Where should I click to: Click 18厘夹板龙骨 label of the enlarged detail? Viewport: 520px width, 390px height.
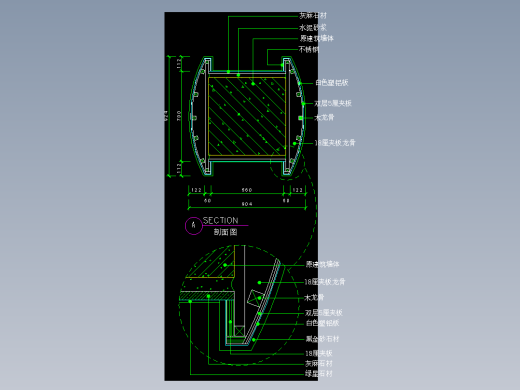[x=325, y=282]
